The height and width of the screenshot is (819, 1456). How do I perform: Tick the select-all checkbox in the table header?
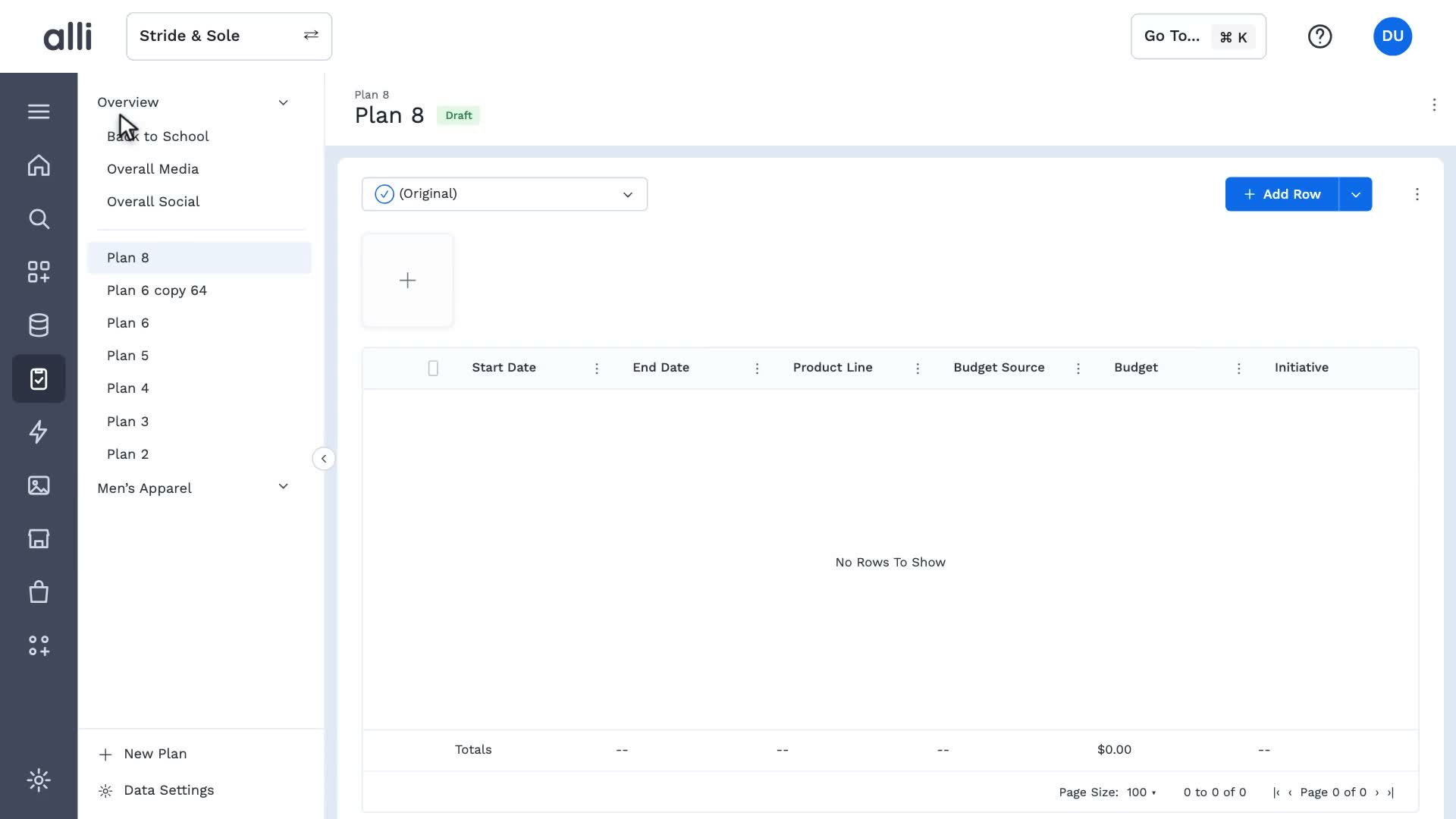433,369
